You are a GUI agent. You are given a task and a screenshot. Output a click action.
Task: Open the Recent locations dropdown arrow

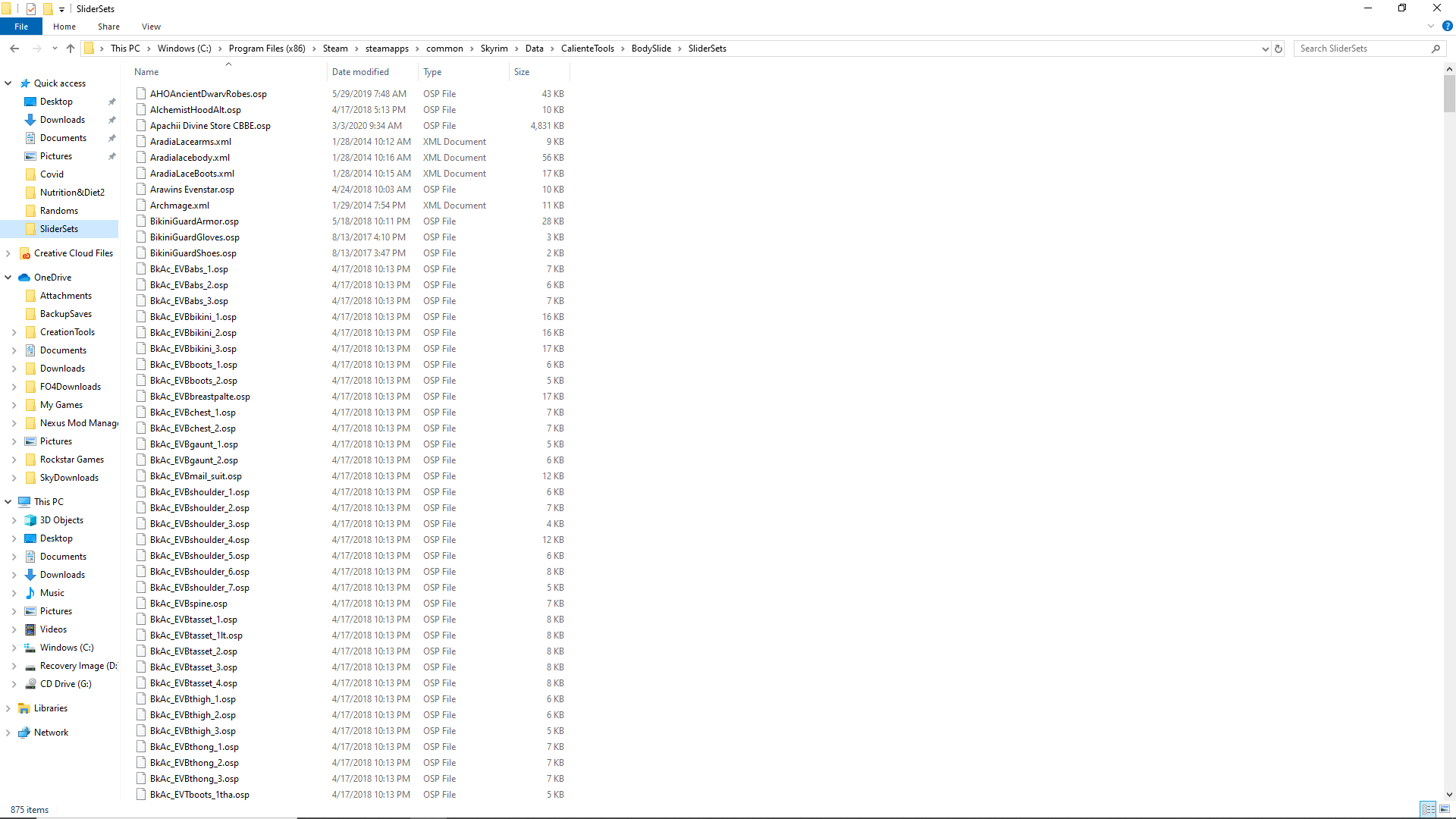(55, 49)
